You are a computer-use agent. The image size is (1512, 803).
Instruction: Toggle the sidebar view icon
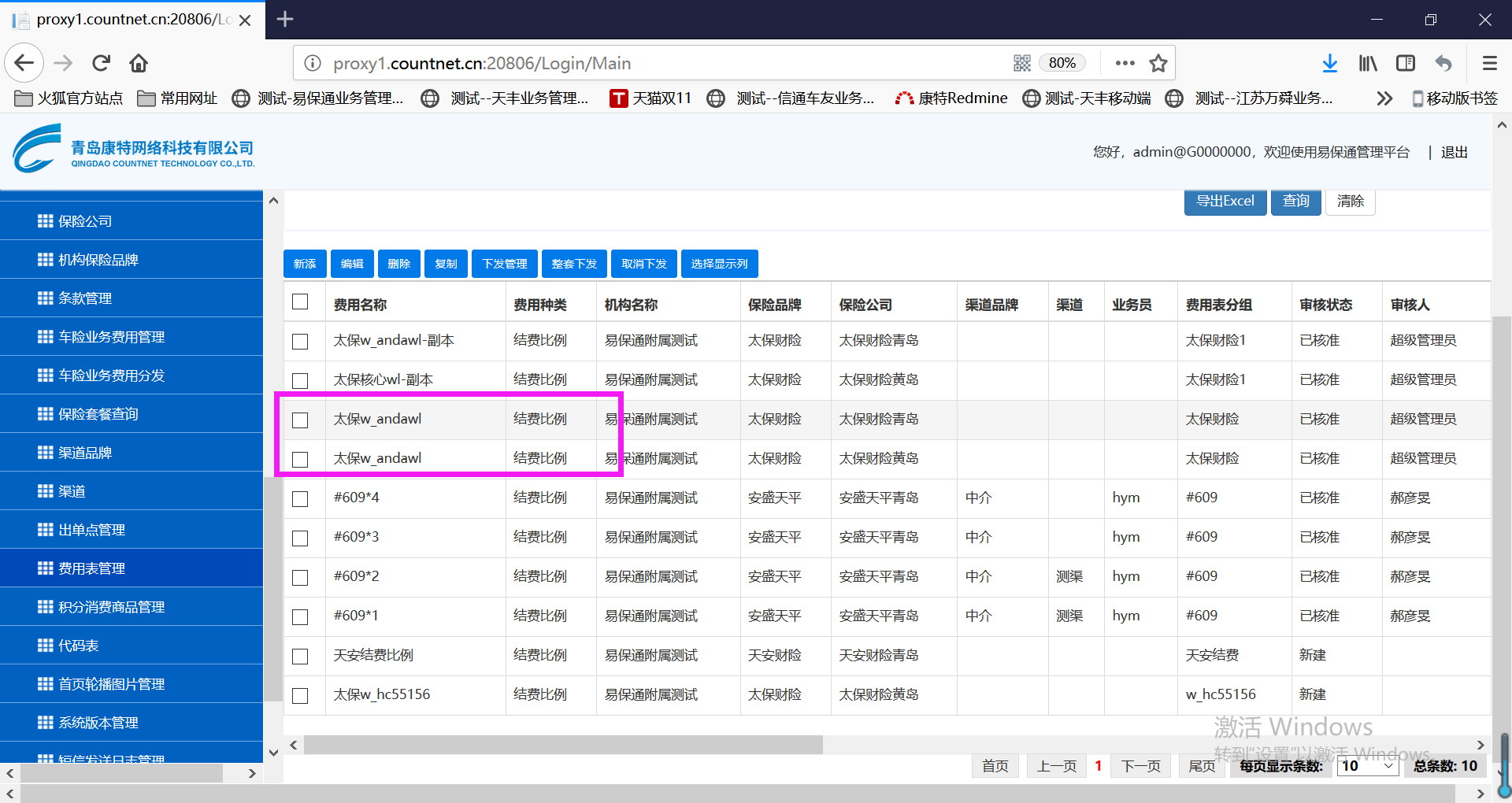pyautogui.click(x=1406, y=63)
